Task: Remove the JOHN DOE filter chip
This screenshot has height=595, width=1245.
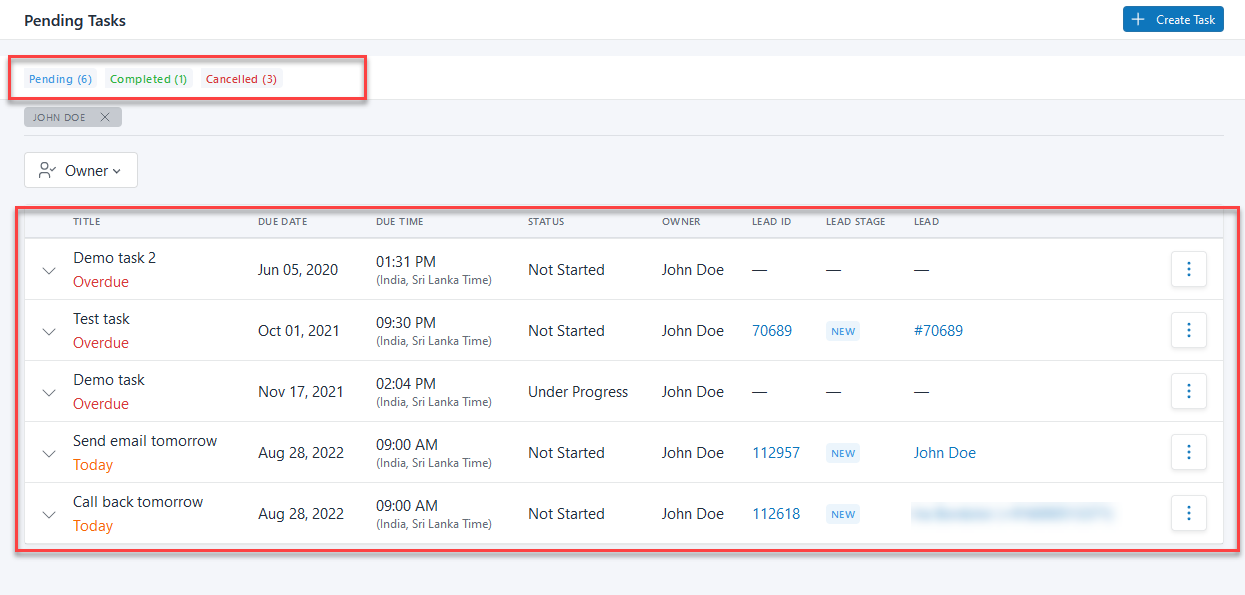Action: point(105,116)
